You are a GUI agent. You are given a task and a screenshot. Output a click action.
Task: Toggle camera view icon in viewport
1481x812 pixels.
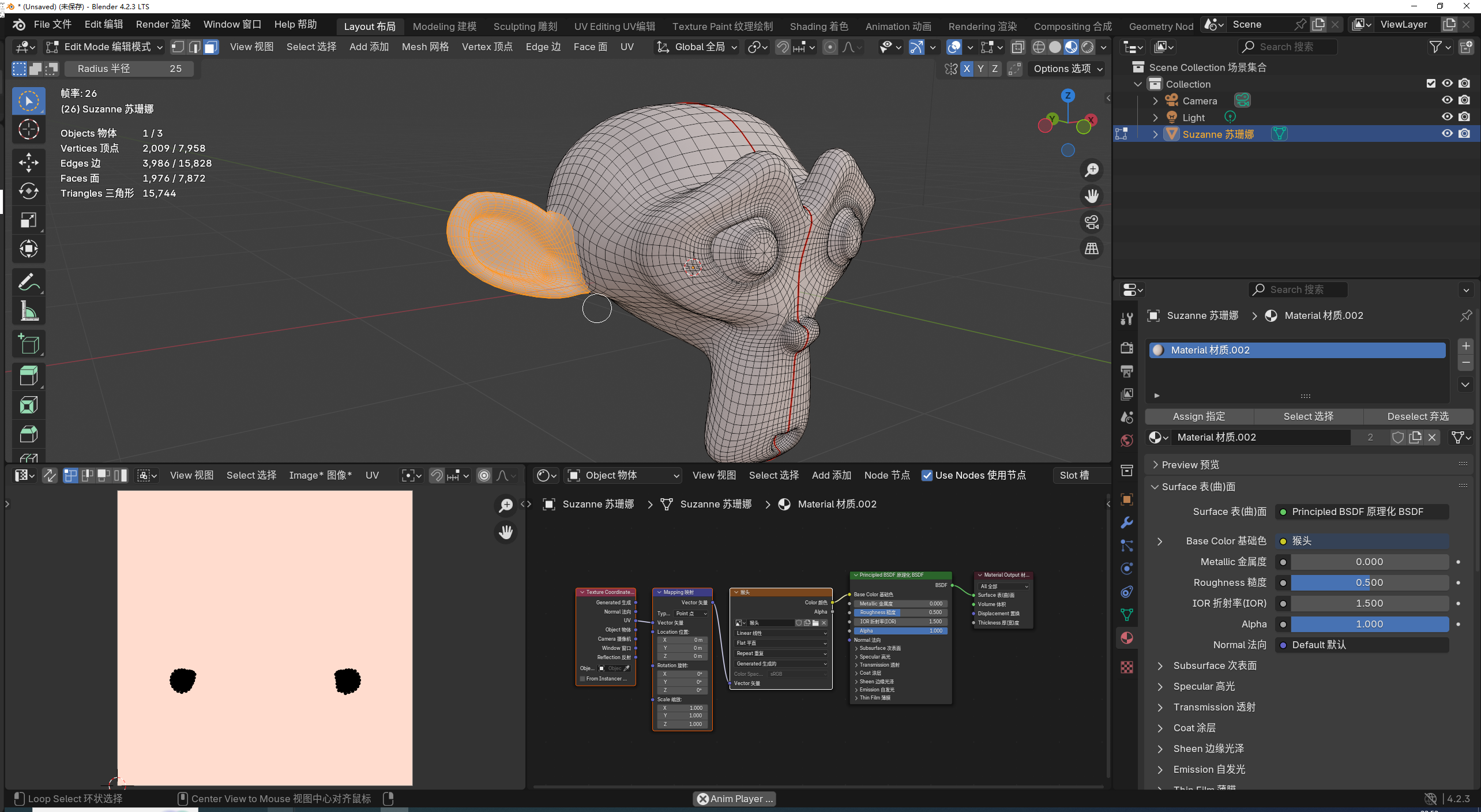[x=1092, y=223]
